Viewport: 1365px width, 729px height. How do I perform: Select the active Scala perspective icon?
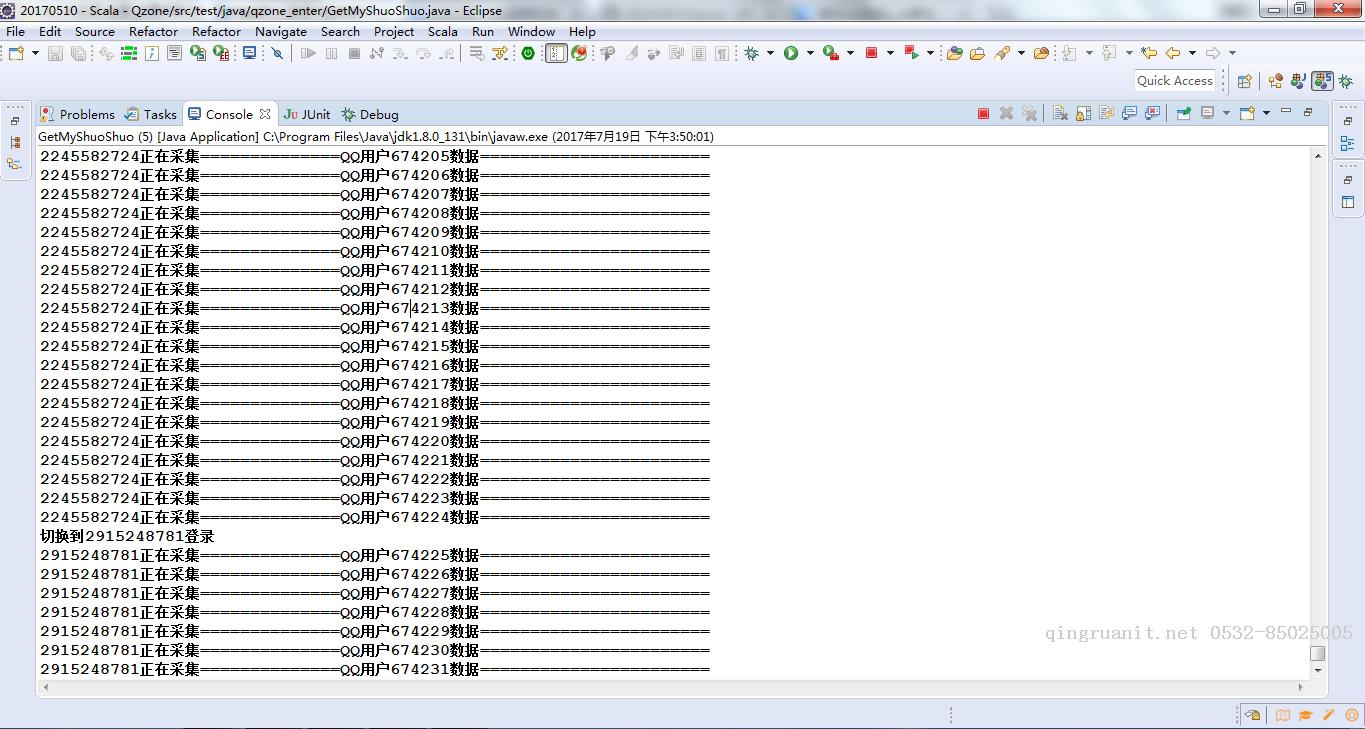click(x=1322, y=81)
